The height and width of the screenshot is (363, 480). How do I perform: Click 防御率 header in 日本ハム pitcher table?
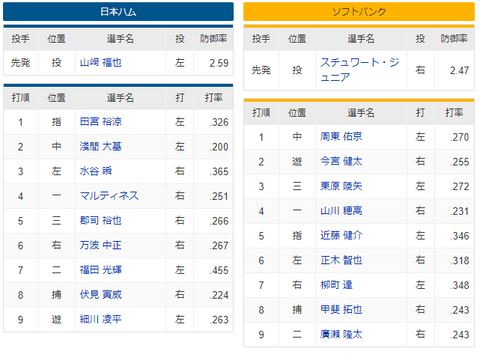point(214,39)
